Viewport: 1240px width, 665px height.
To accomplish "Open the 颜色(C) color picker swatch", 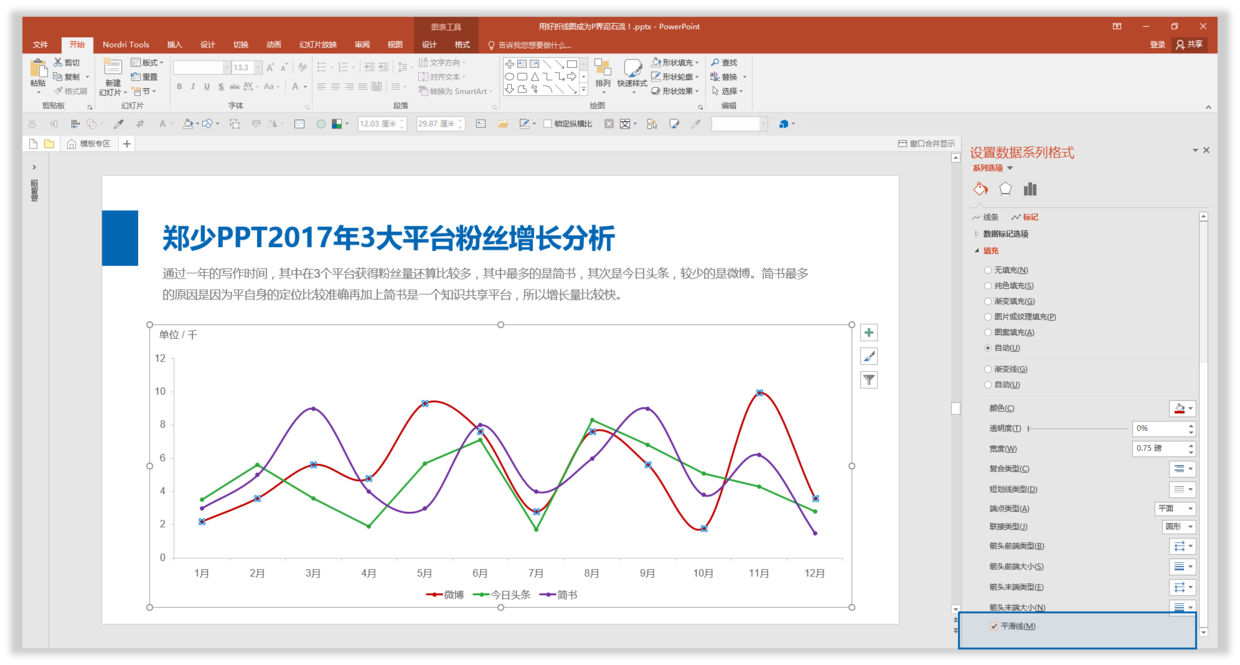I will [x=1183, y=408].
